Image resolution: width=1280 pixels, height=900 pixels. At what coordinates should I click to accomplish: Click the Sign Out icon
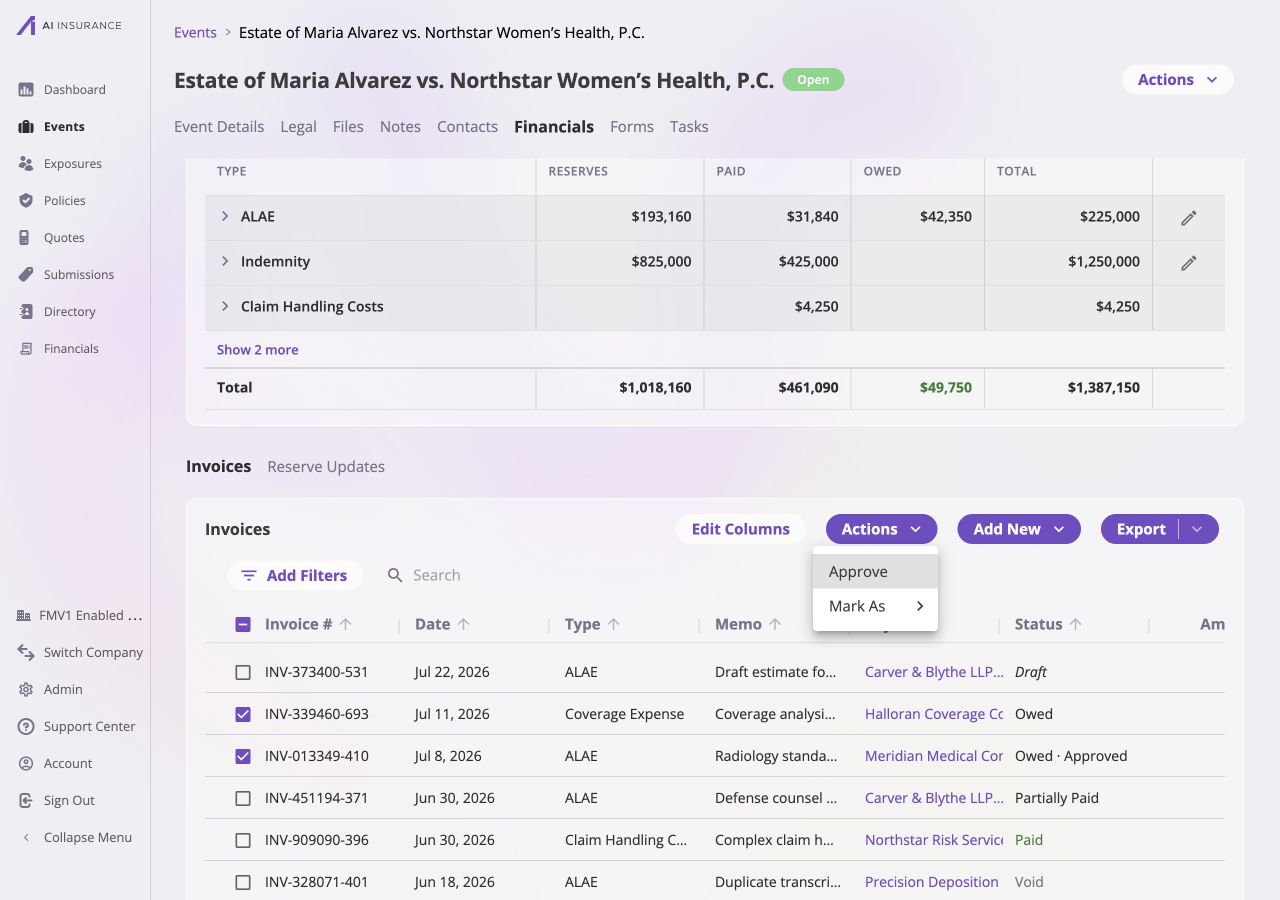tap(26, 801)
